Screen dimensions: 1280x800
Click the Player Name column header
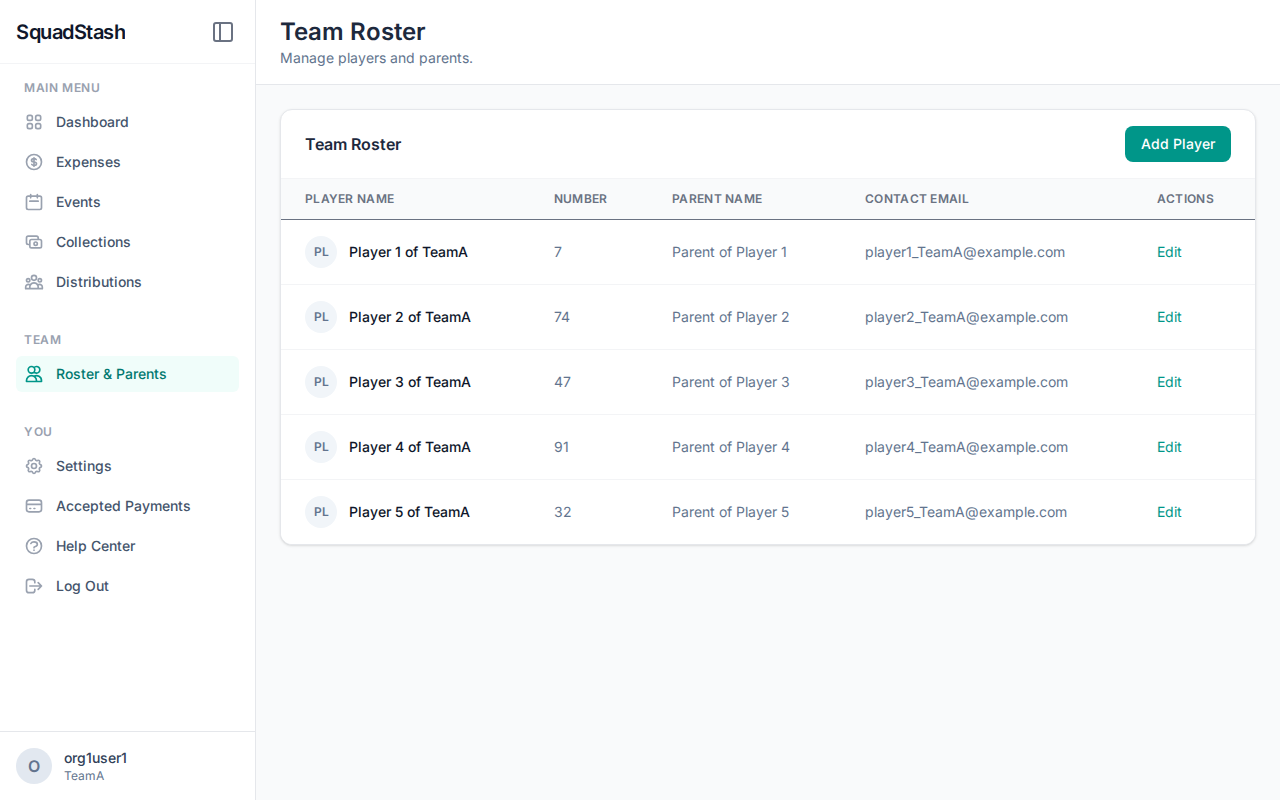coord(349,198)
